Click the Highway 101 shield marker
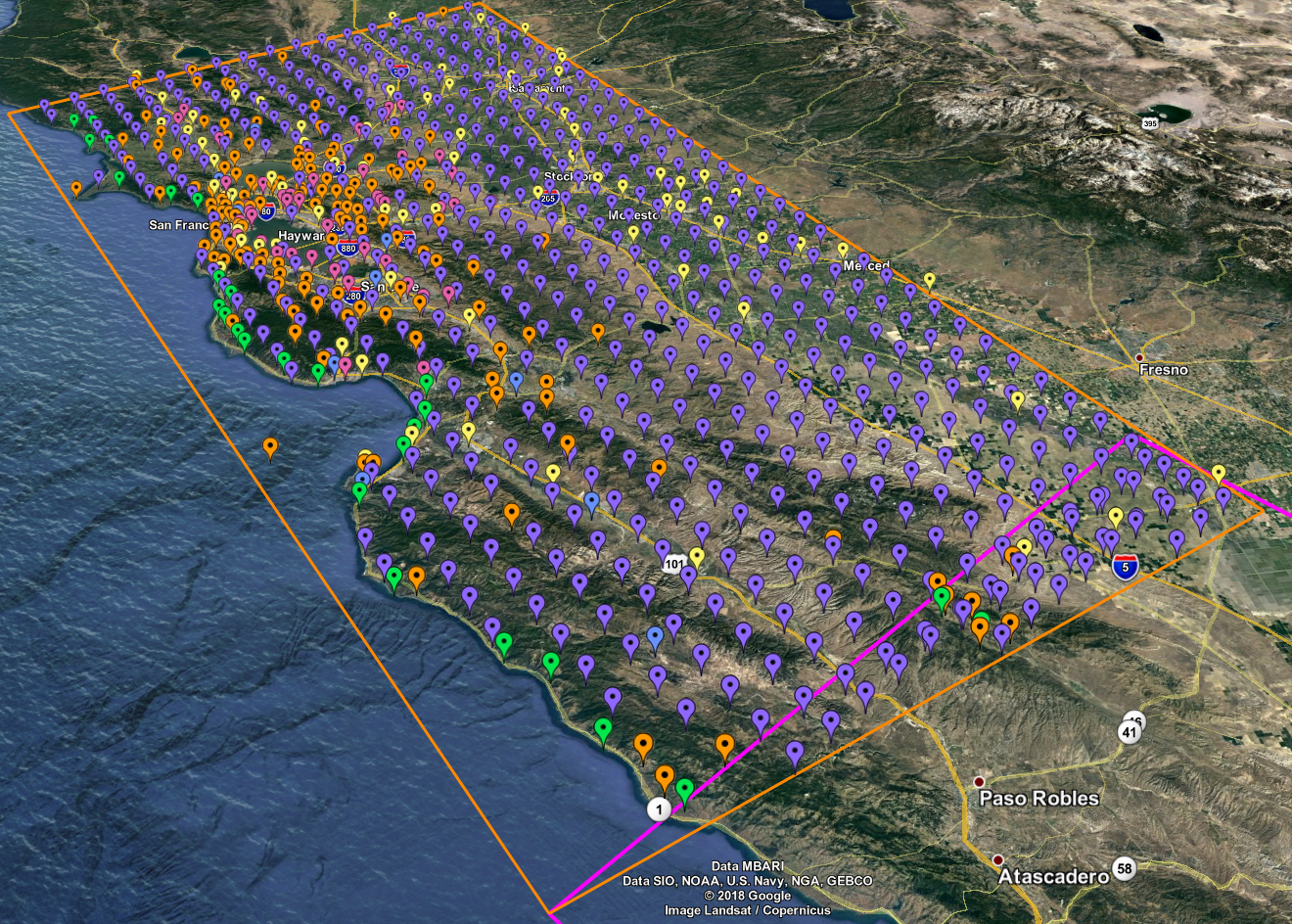The image size is (1292, 924). [674, 564]
